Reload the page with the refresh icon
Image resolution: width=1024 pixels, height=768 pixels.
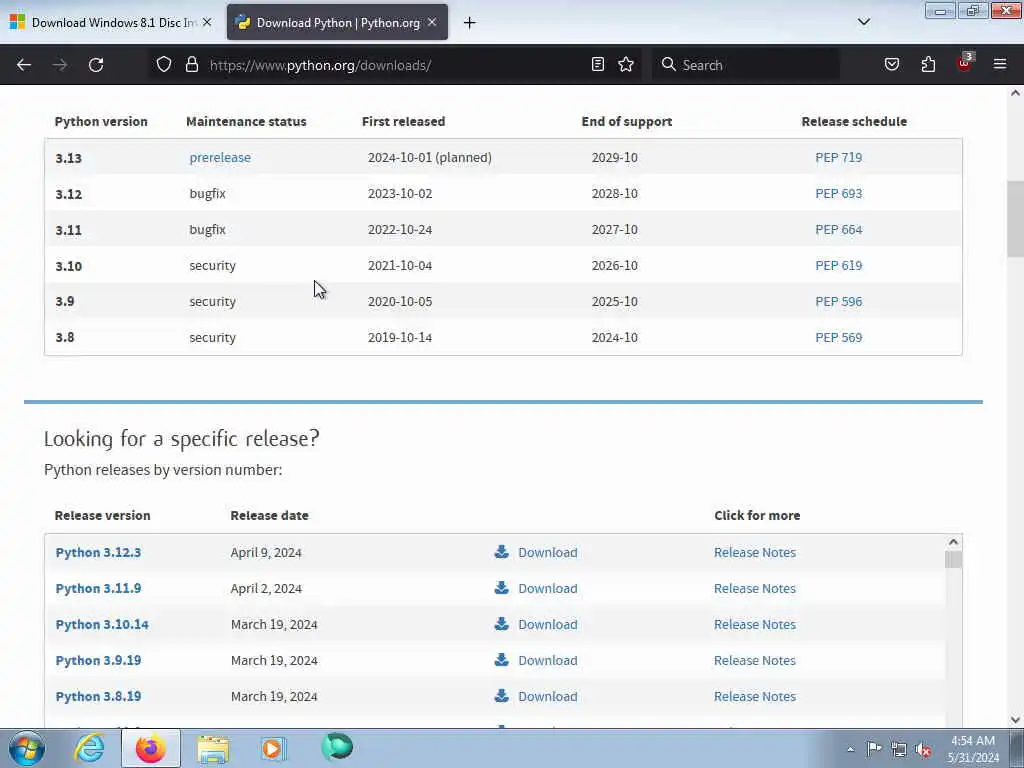tap(96, 65)
